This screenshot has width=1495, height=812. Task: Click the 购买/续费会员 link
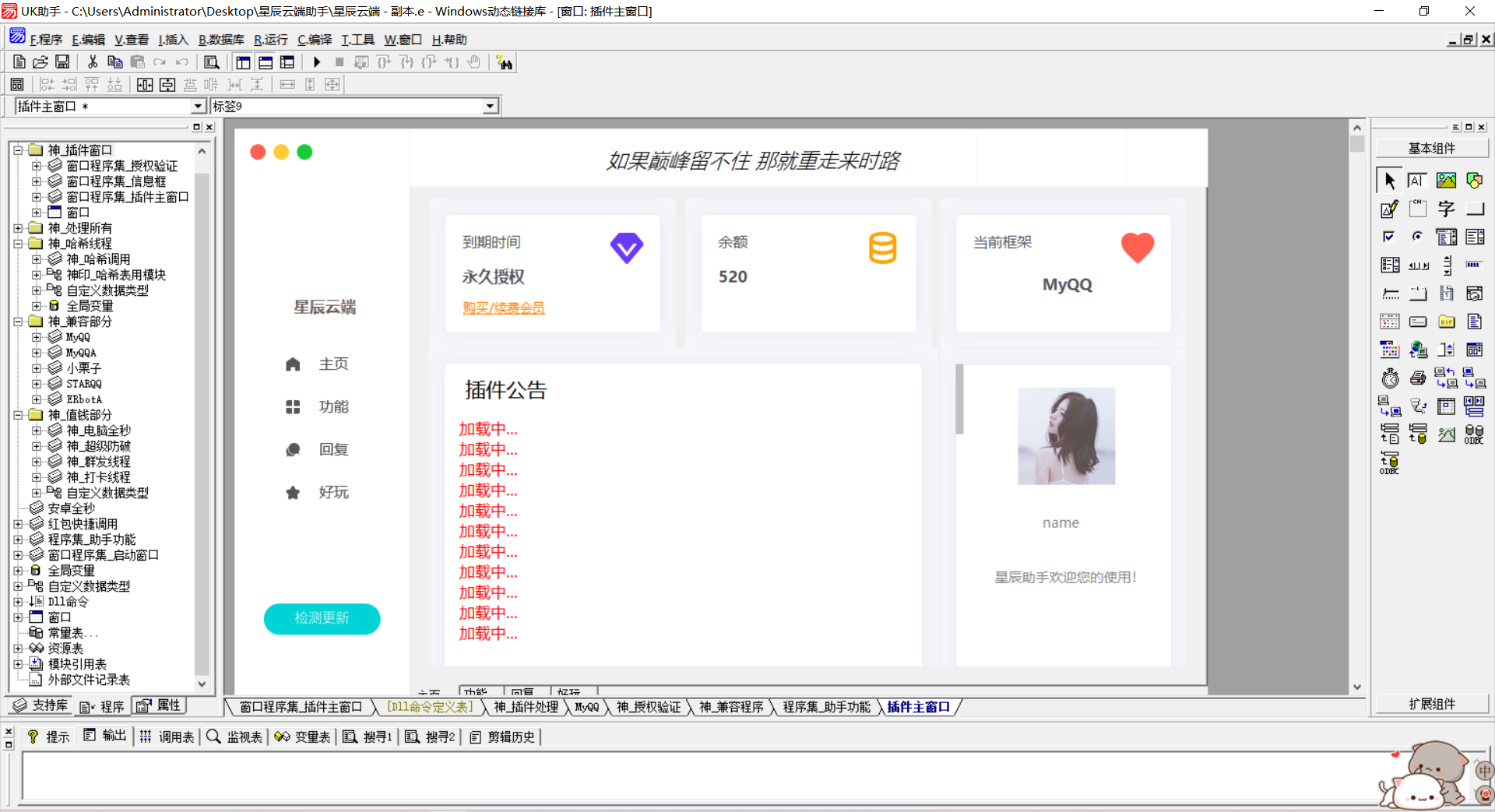tap(503, 308)
